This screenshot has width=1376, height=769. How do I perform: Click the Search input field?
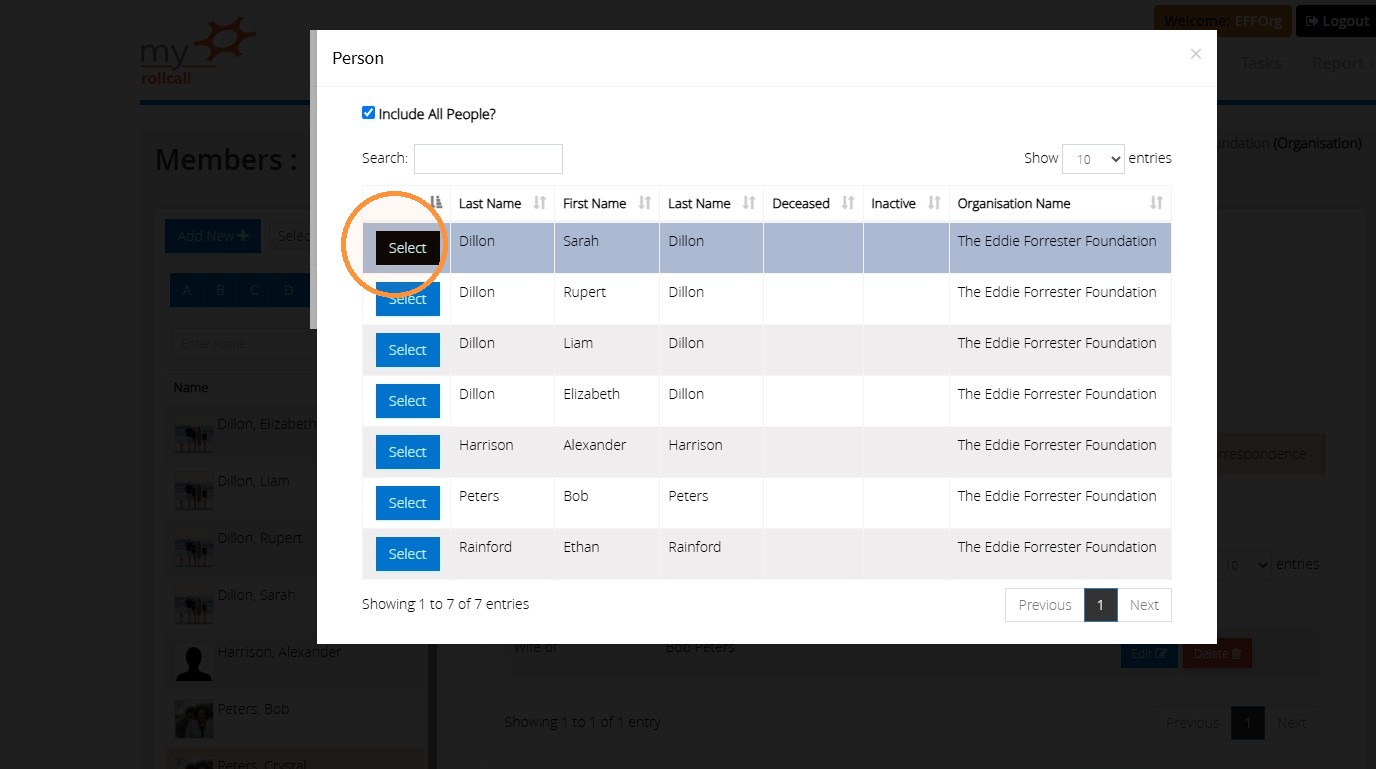[x=488, y=158]
